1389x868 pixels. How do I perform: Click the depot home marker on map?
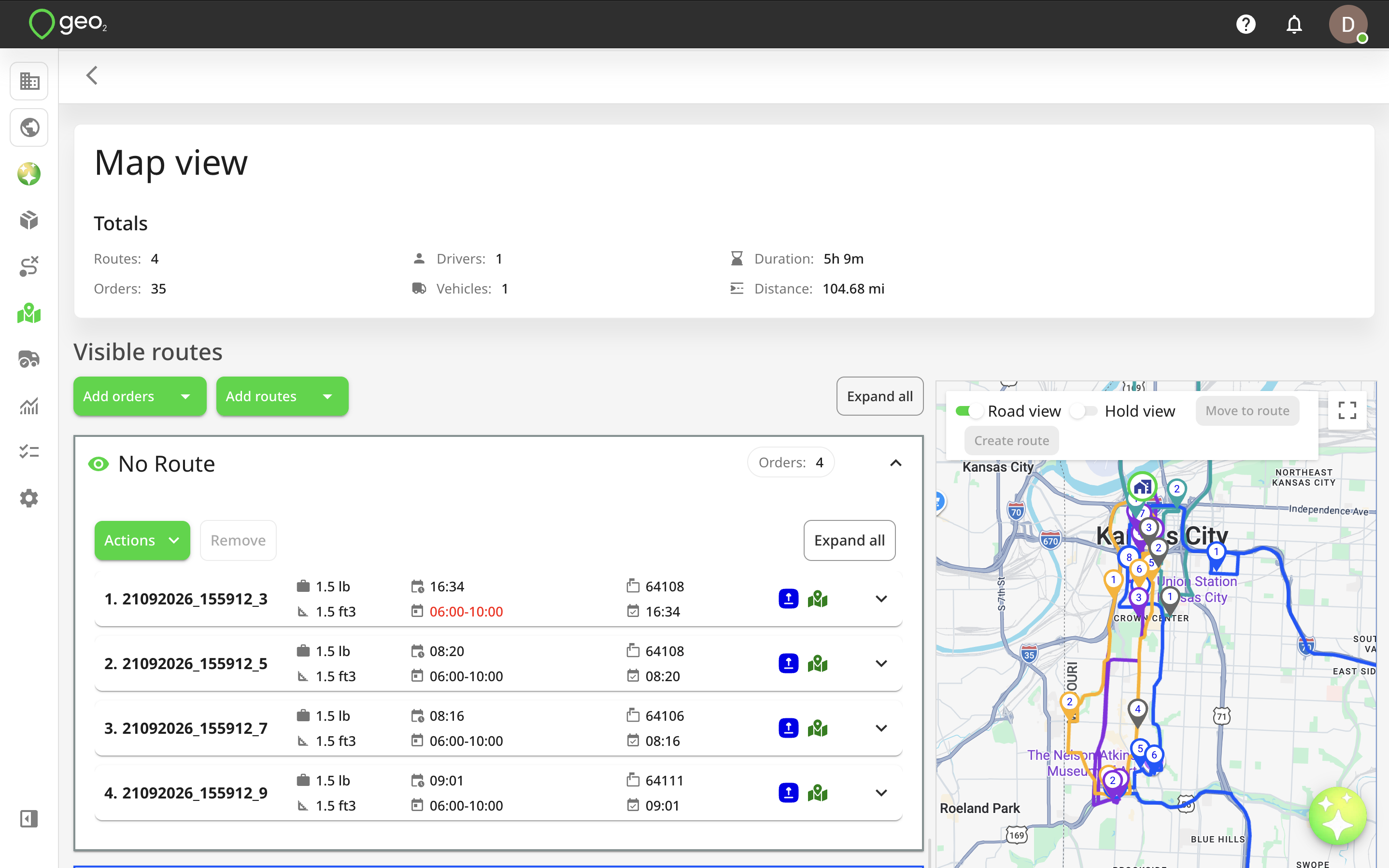(x=1142, y=488)
